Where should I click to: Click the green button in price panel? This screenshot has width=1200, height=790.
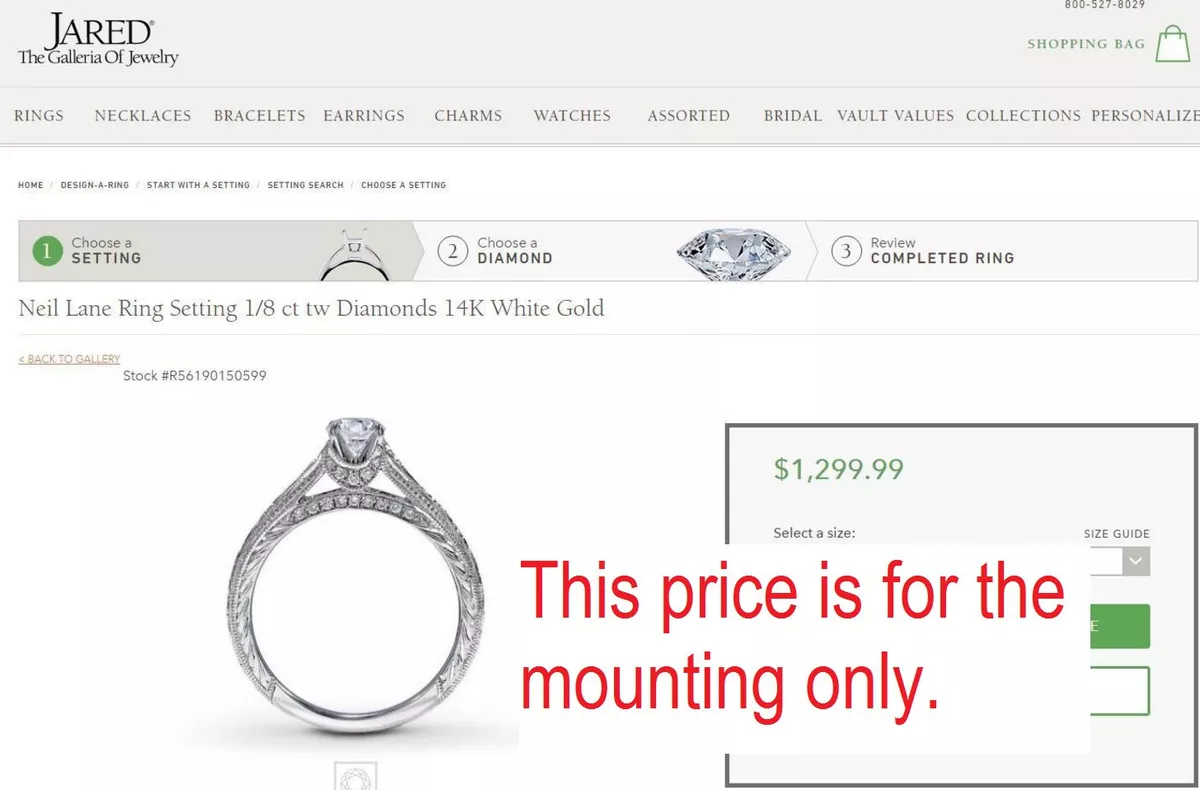tap(1120, 626)
